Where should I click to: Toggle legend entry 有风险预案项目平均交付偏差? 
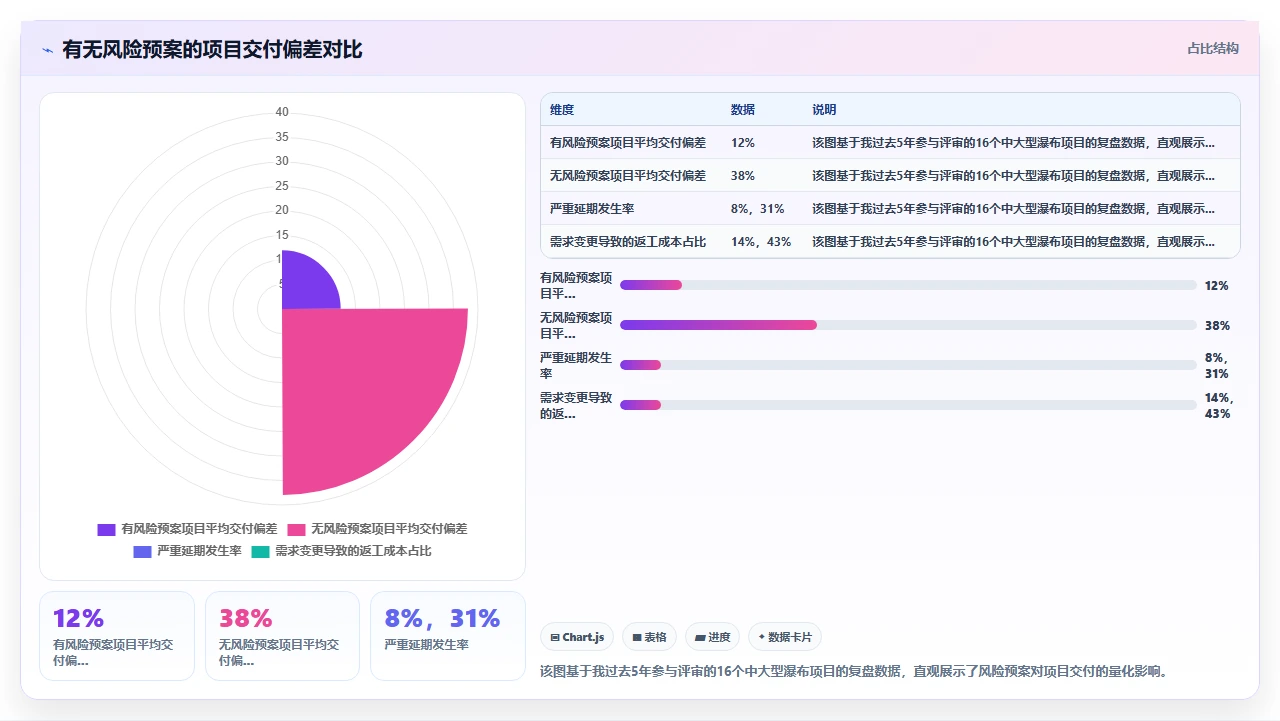[187, 529]
